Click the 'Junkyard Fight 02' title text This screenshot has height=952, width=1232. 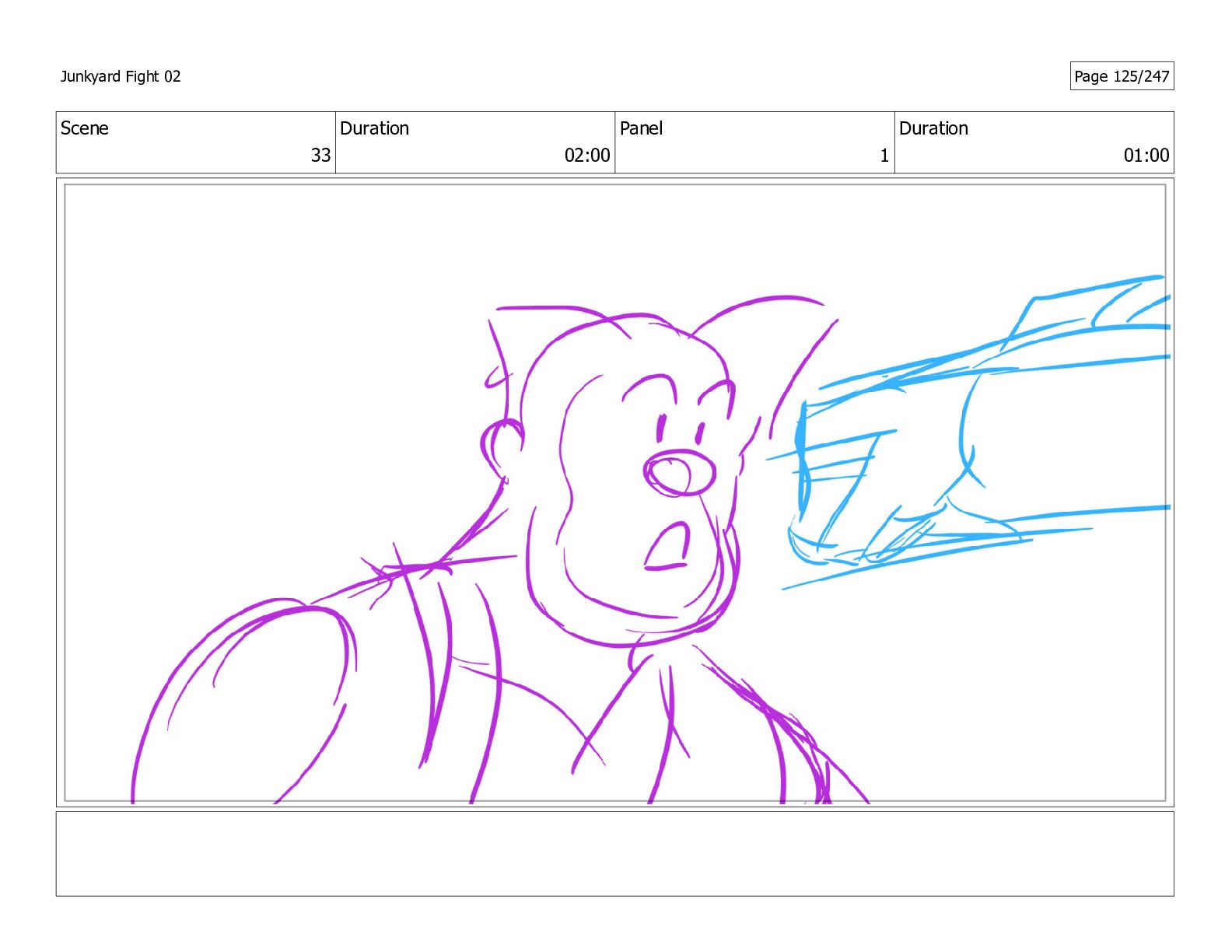[x=121, y=76]
